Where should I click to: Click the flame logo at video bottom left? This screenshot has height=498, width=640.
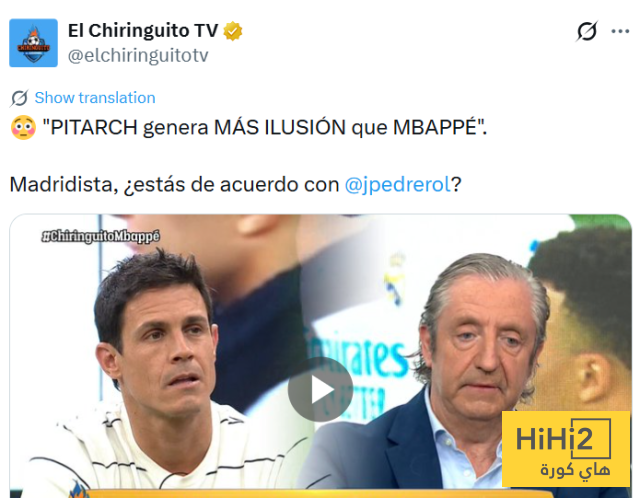tap(78, 489)
